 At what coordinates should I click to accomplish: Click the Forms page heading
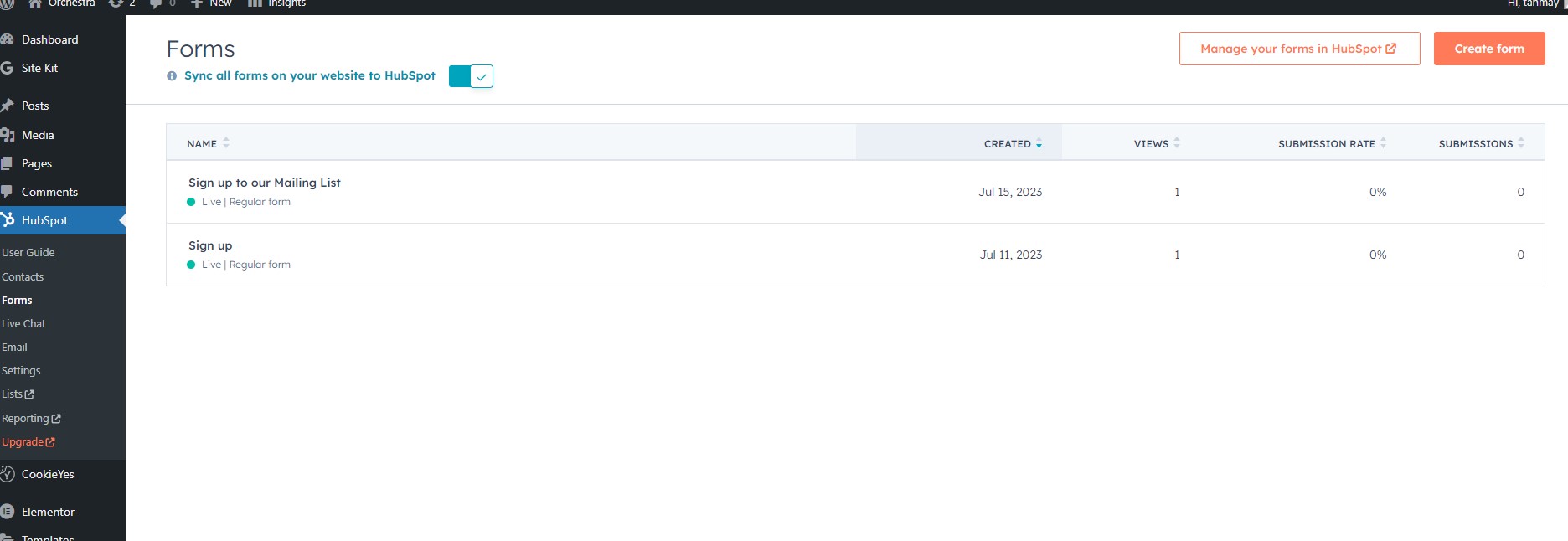(x=201, y=49)
